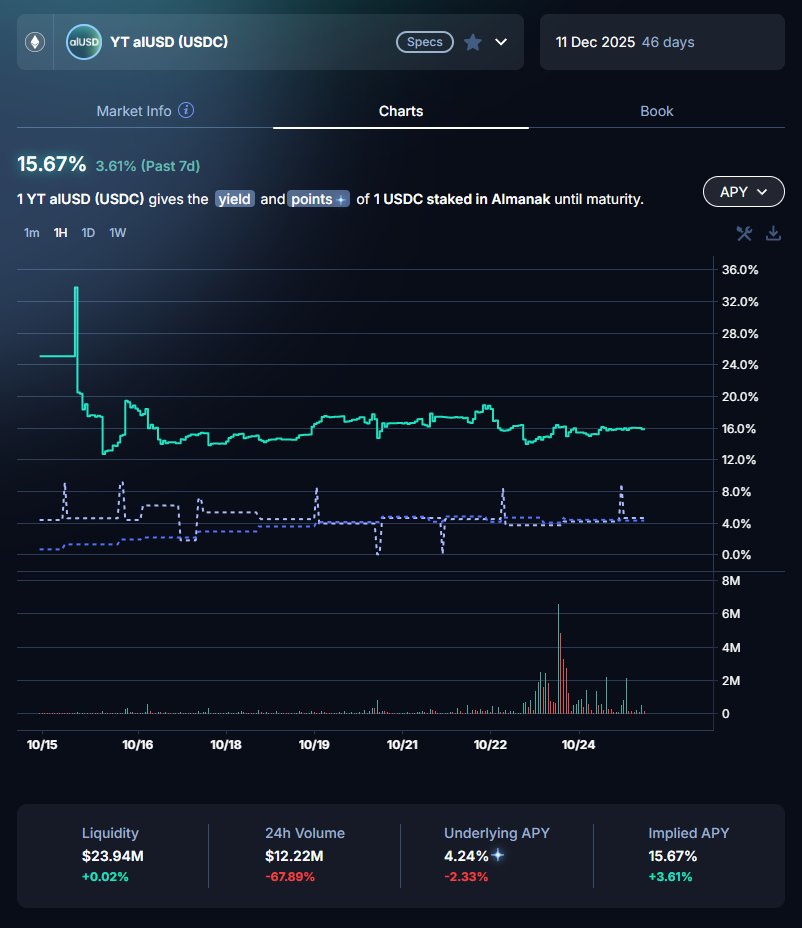Click the yield badge in description

(236, 199)
